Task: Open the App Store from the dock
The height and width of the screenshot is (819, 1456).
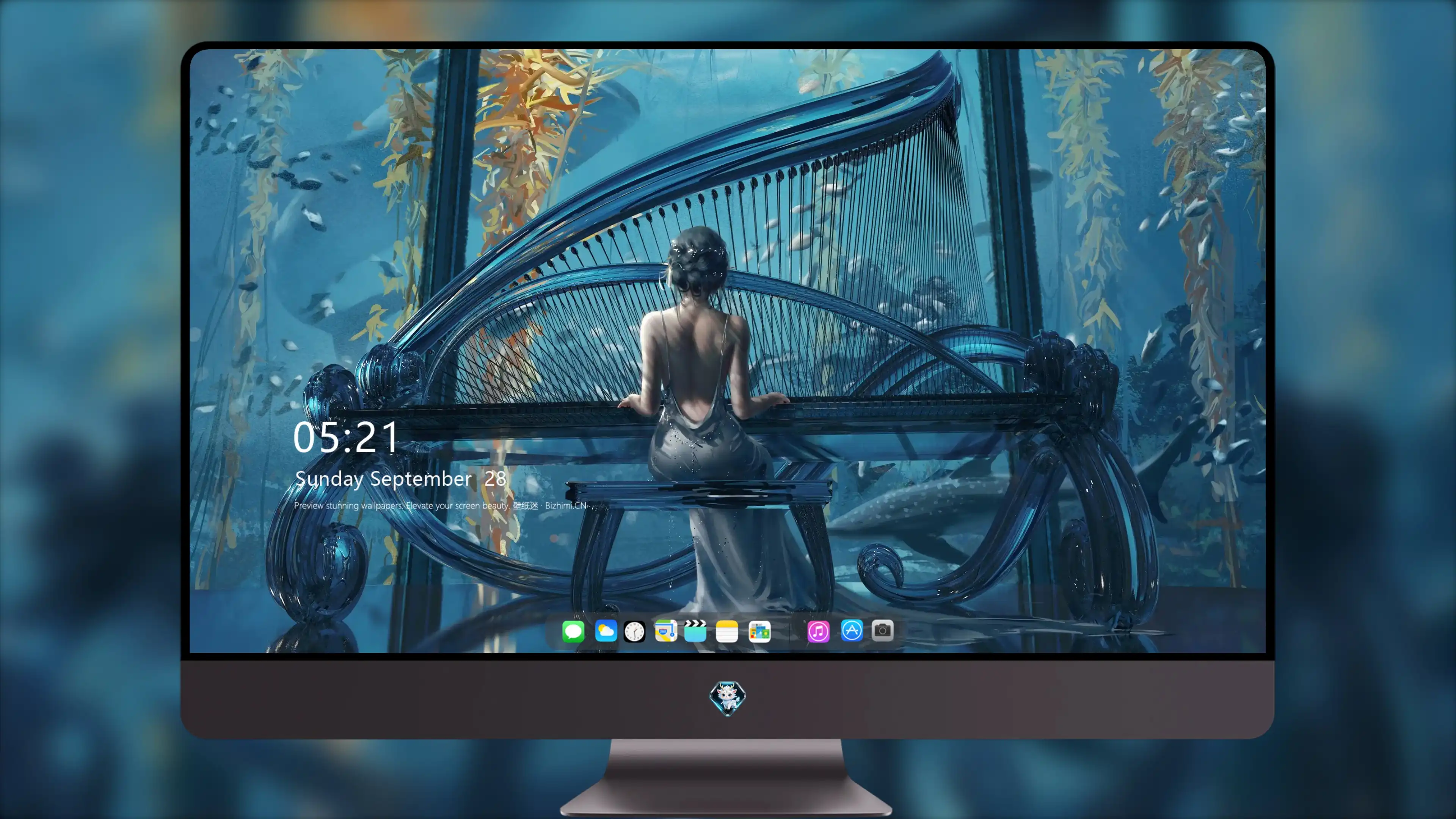Action: (852, 630)
